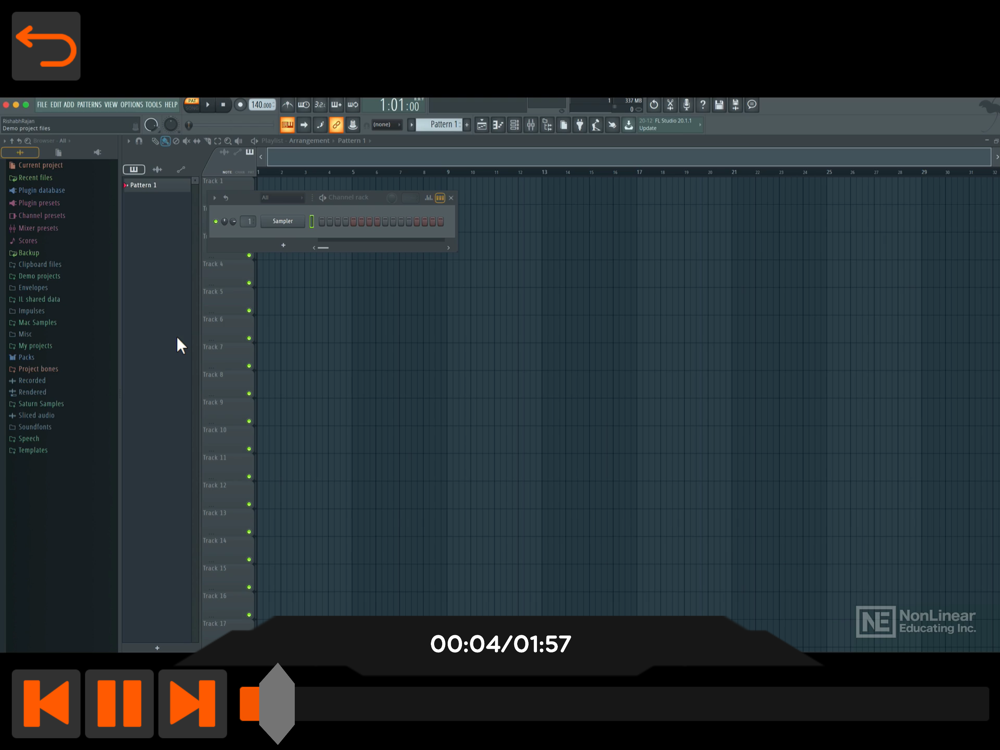
Task: Open the Browser view icon
Action: point(547,125)
